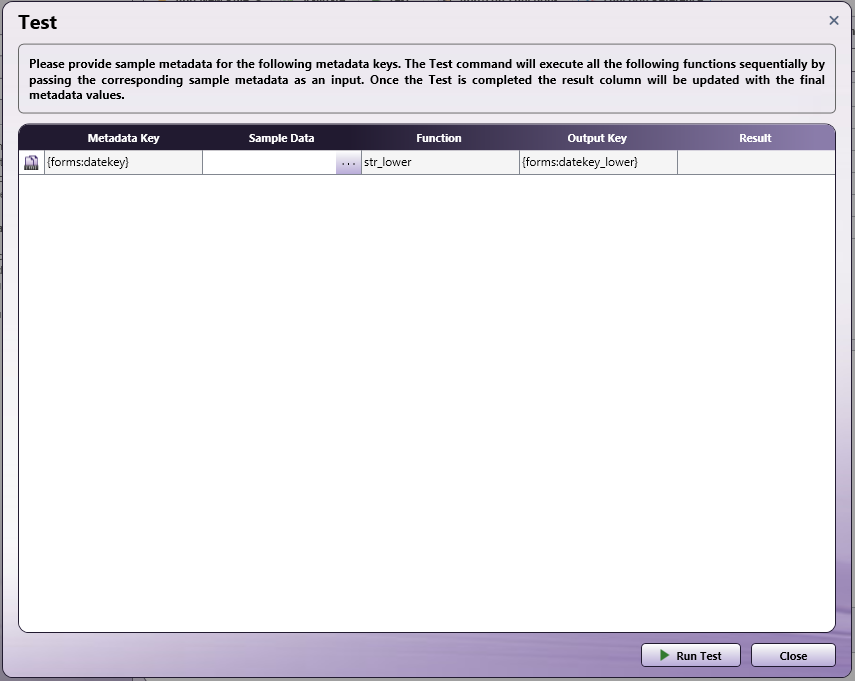
Task: Click the Sample Data input field
Action: pyautogui.click(x=269, y=162)
